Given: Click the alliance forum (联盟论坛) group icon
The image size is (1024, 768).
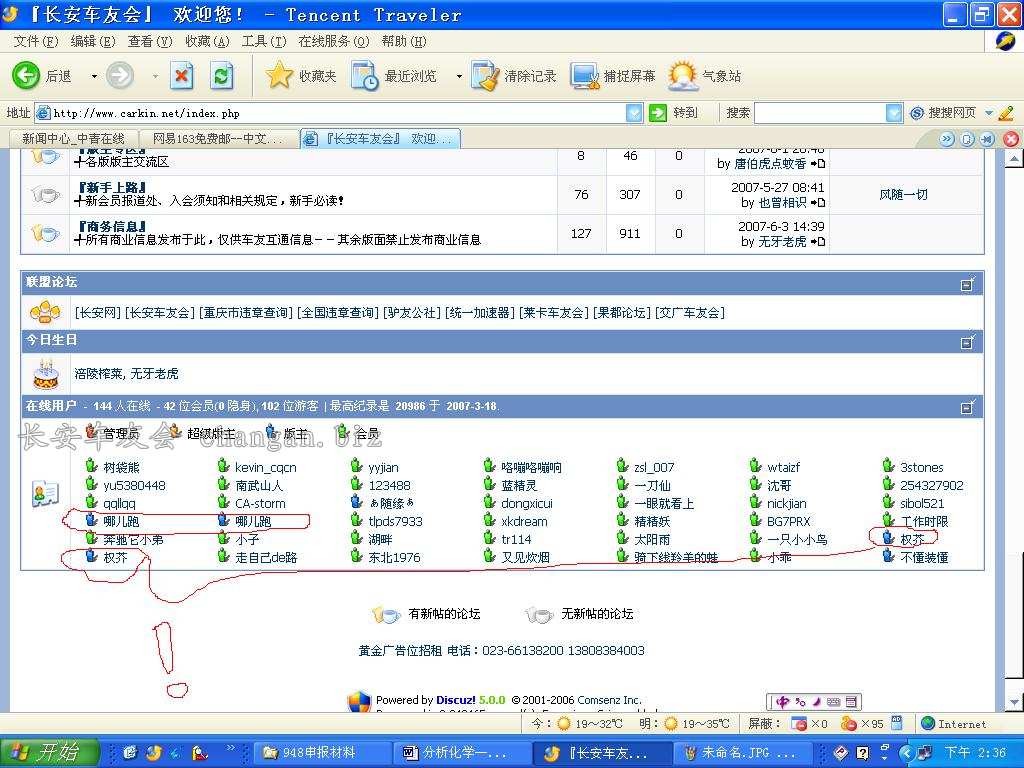Looking at the screenshot, I should tap(45, 312).
